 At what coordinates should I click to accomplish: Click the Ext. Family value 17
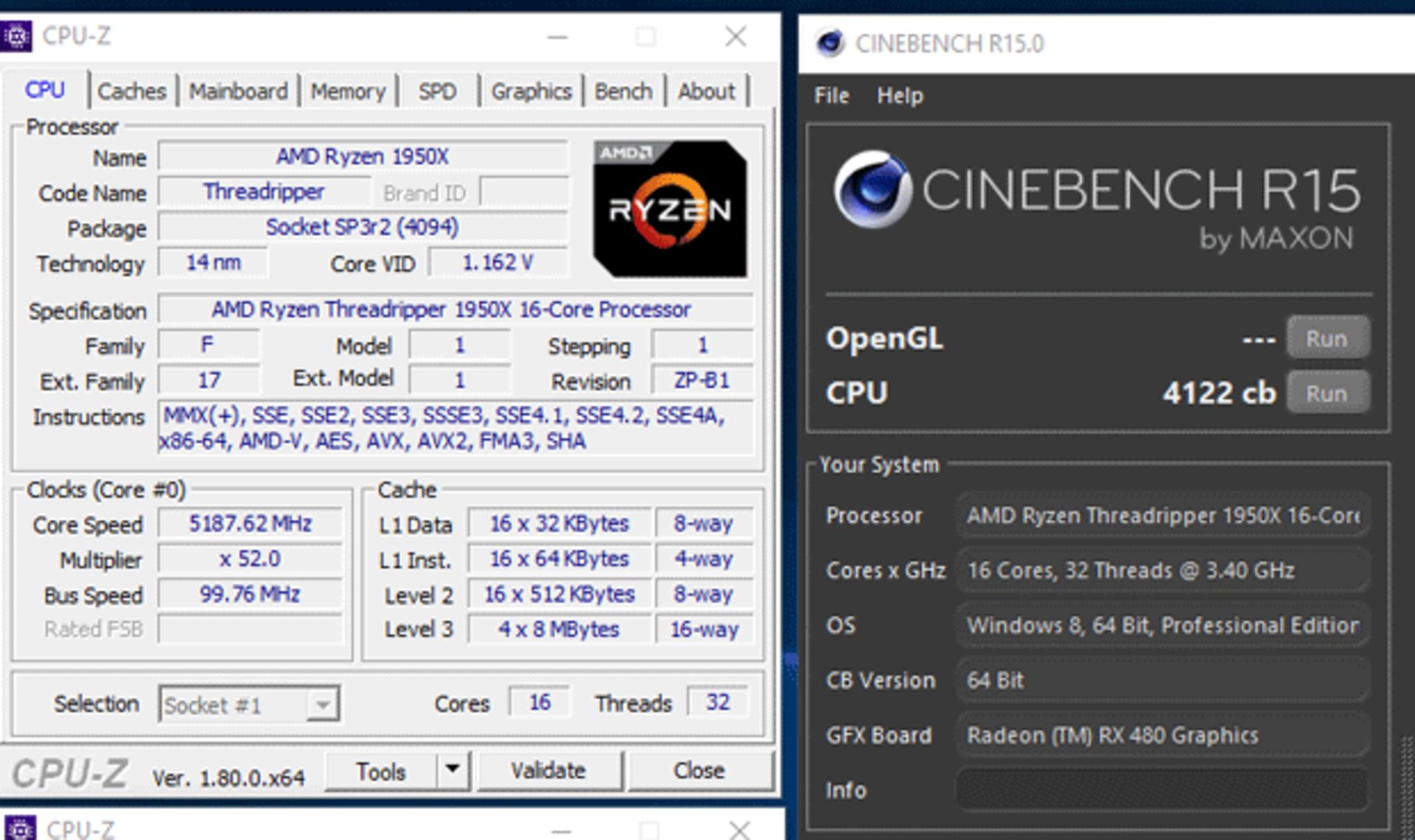[x=209, y=380]
